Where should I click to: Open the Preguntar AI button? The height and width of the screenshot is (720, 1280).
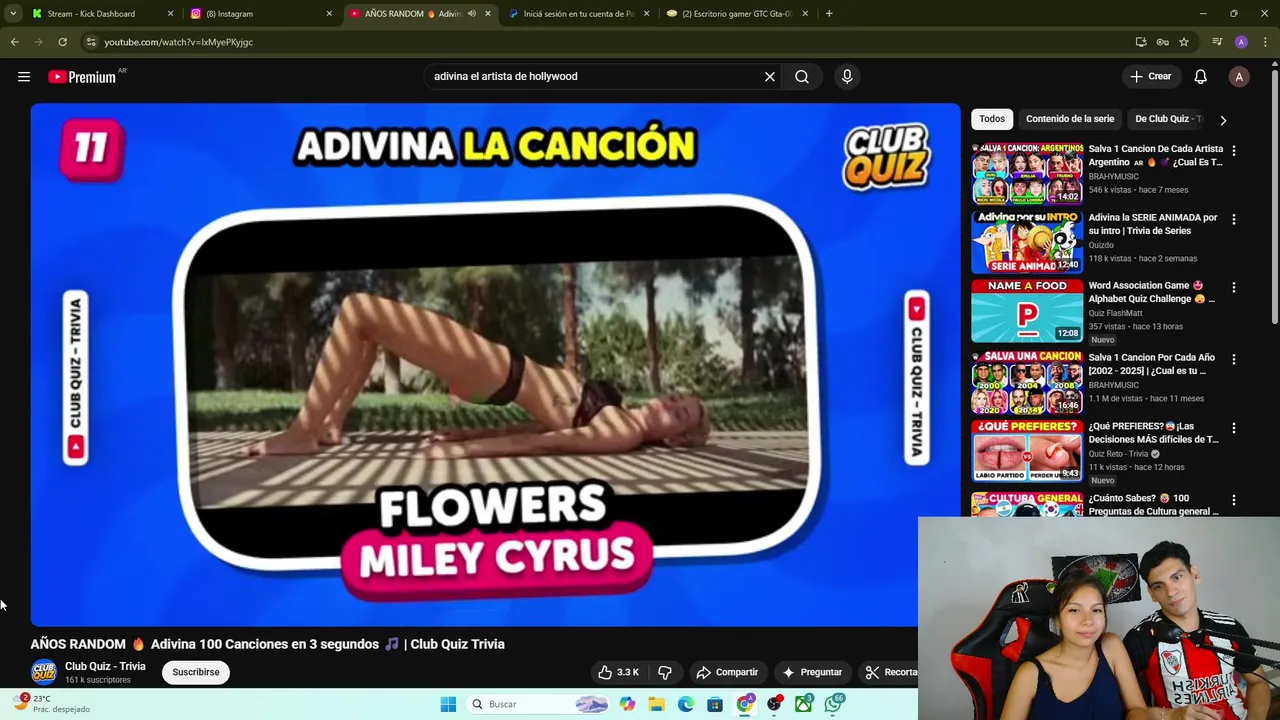coord(812,672)
